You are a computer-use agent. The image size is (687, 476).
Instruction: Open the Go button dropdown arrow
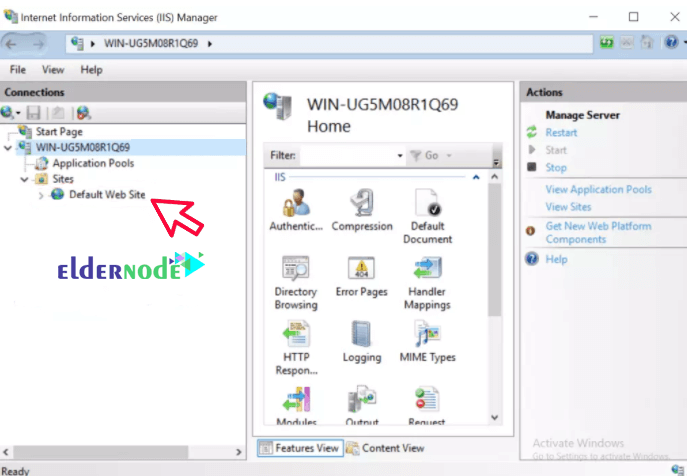pos(449,156)
